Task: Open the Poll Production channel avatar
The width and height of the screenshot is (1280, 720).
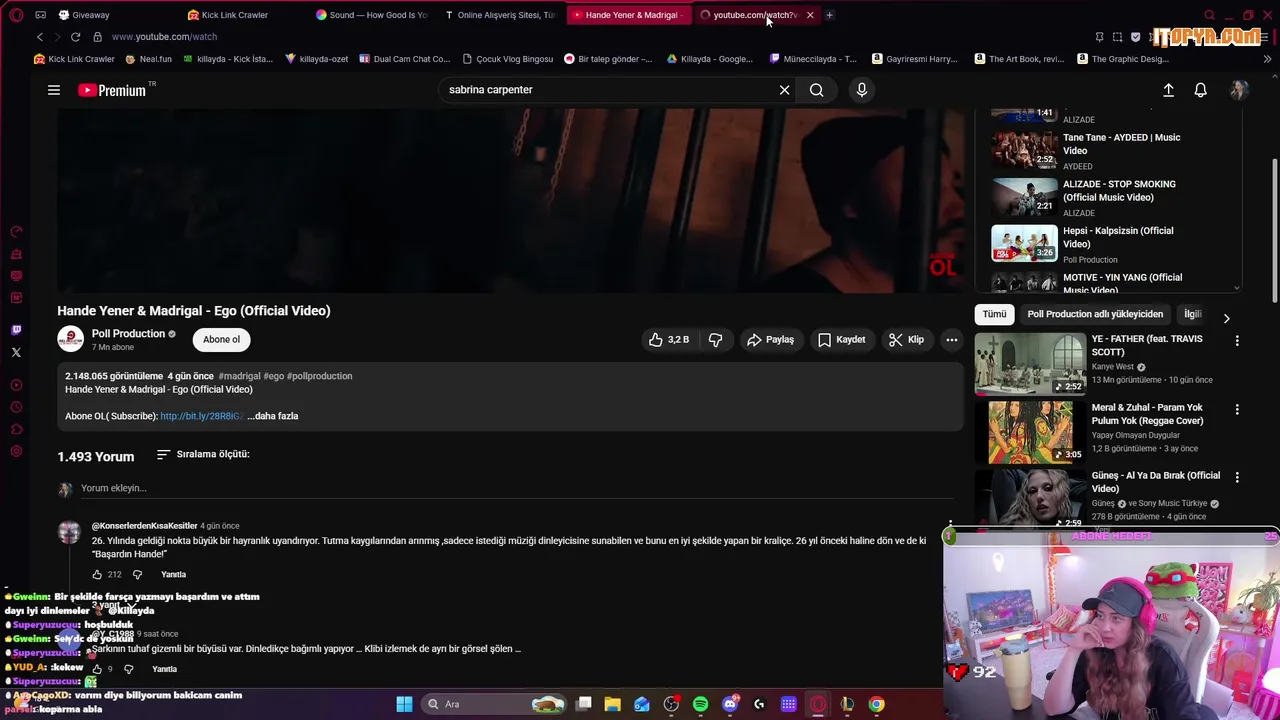Action: tap(70, 339)
